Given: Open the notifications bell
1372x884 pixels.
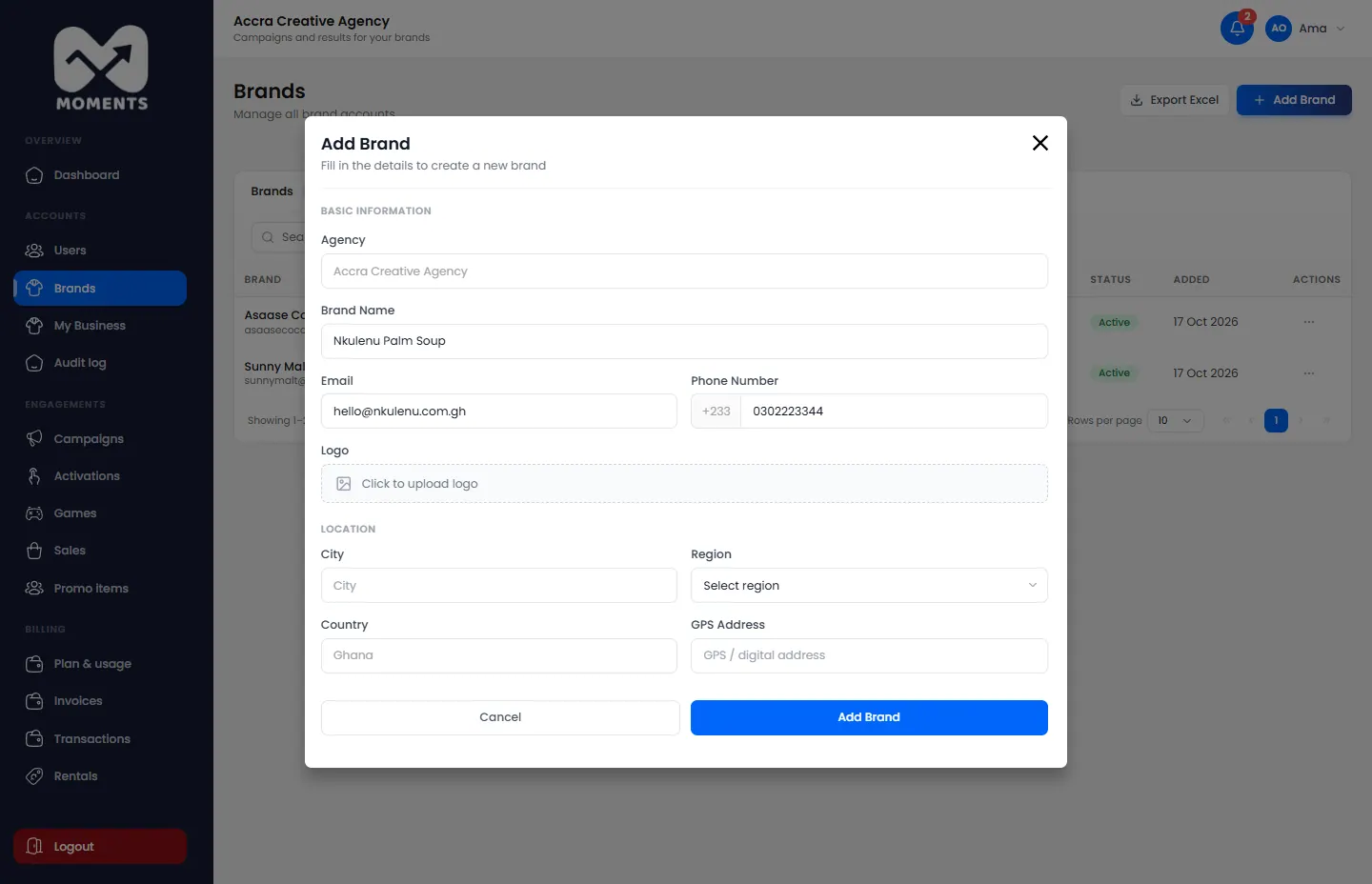Looking at the screenshot, I should click(x=1237, y=29).
